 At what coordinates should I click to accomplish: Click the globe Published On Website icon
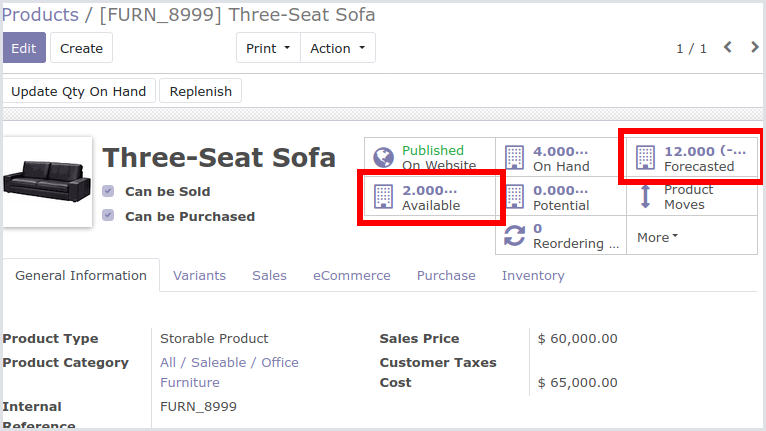click(x=383, y=157)
